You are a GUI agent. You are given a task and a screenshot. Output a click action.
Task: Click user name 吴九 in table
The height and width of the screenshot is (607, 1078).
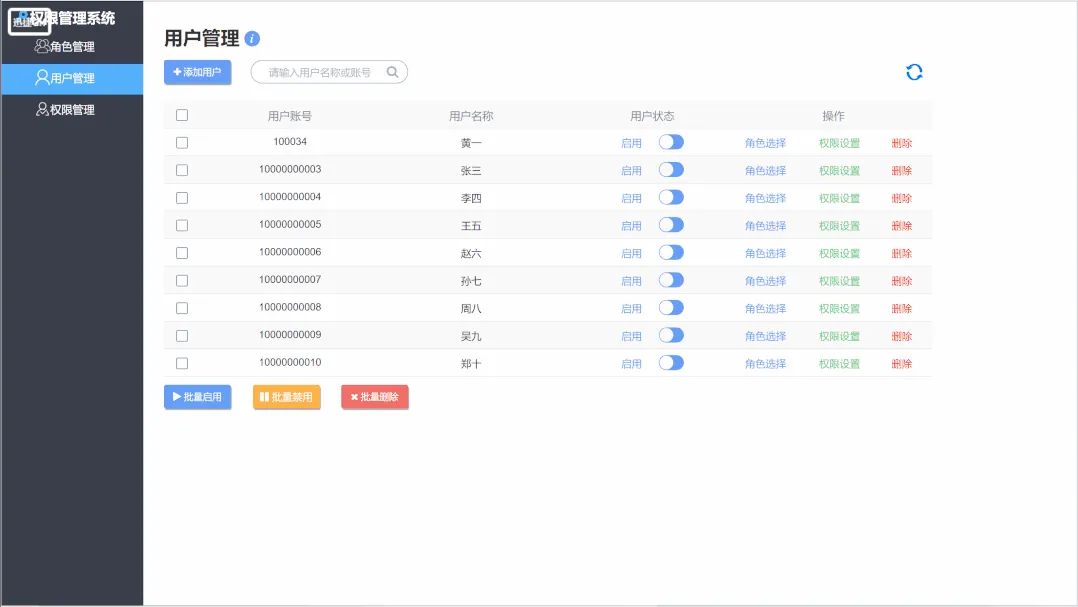coord(471,336)
